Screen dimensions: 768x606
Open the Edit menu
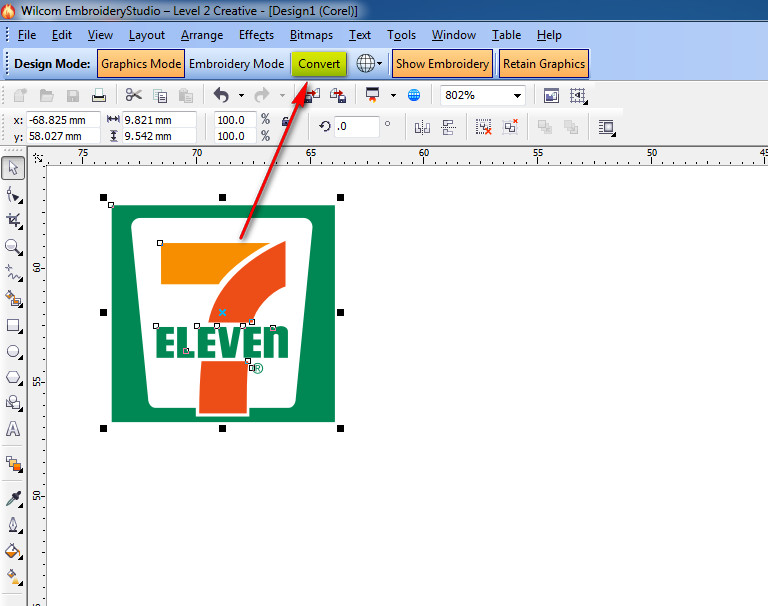62,35
